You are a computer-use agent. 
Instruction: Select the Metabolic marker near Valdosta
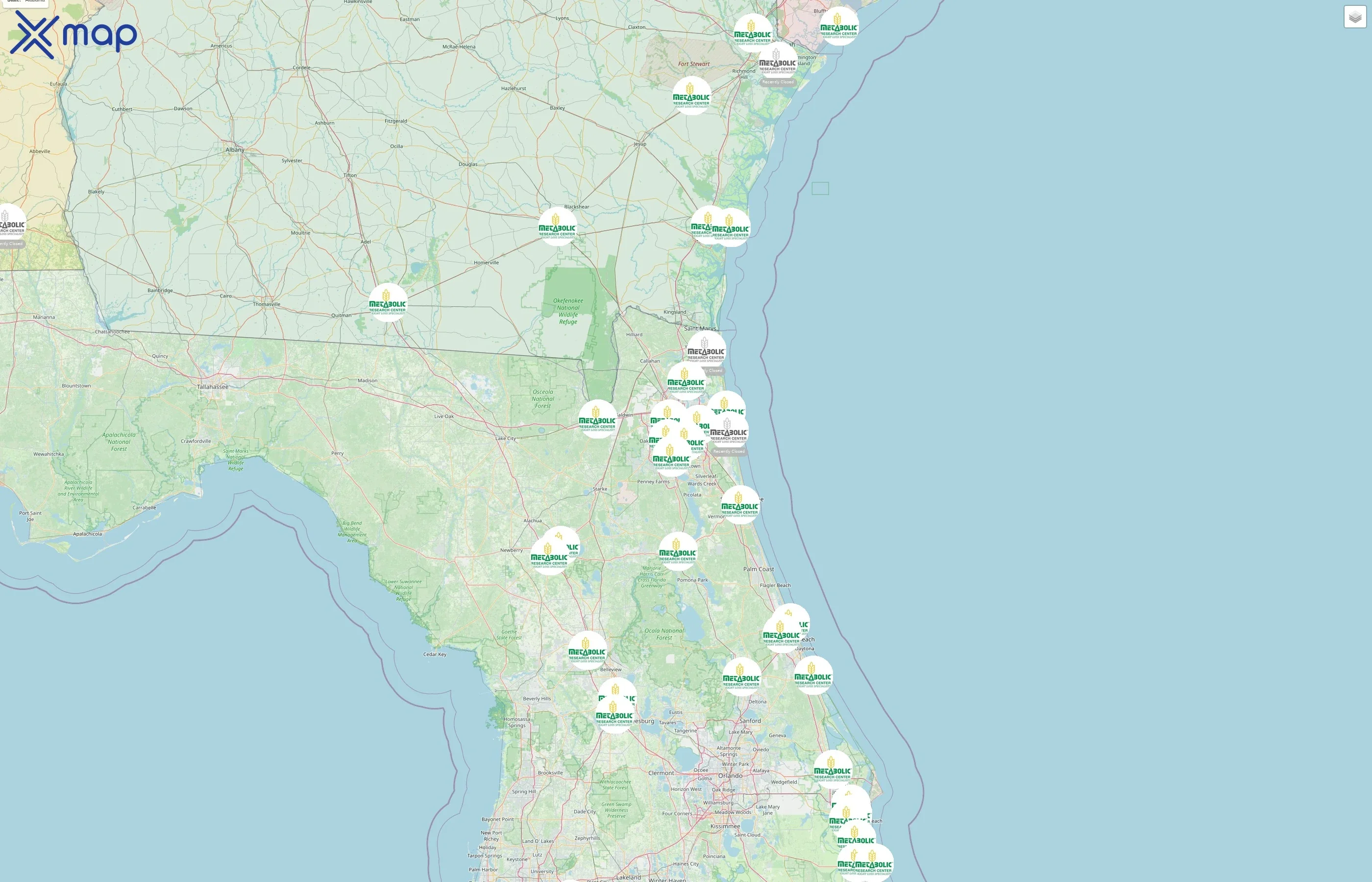[x=388, y=302]
